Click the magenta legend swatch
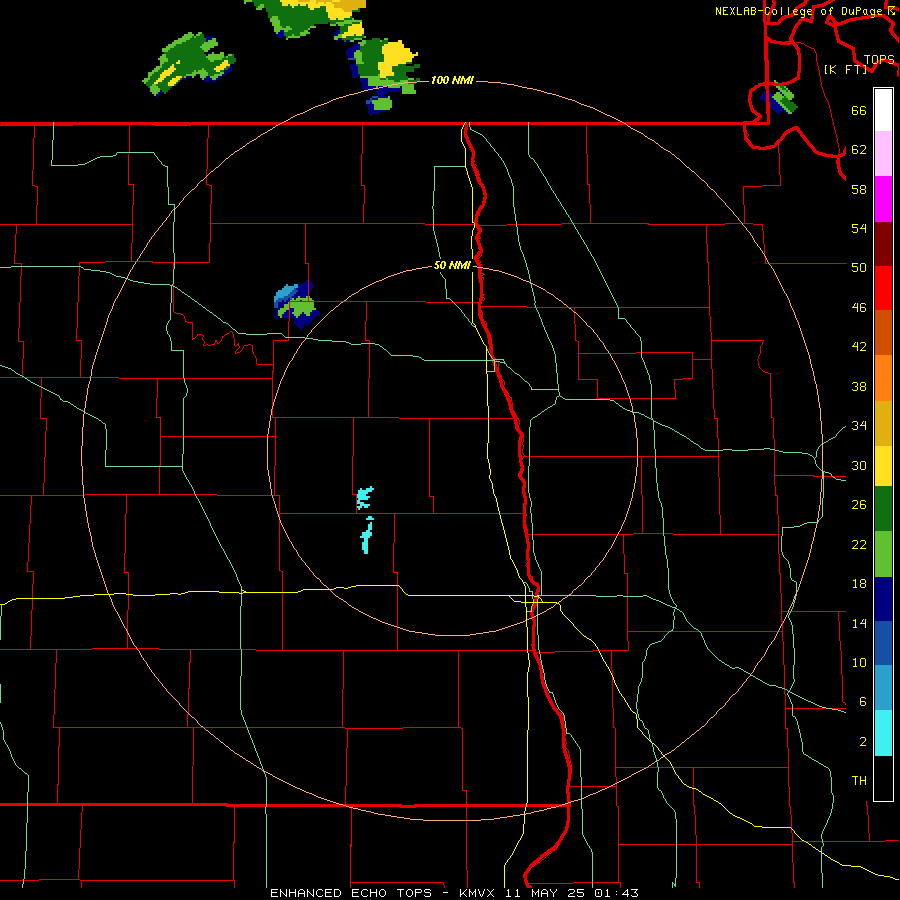The height and width of the screenshot is (900, 900). pyautogui.click(x=883, y=199)
